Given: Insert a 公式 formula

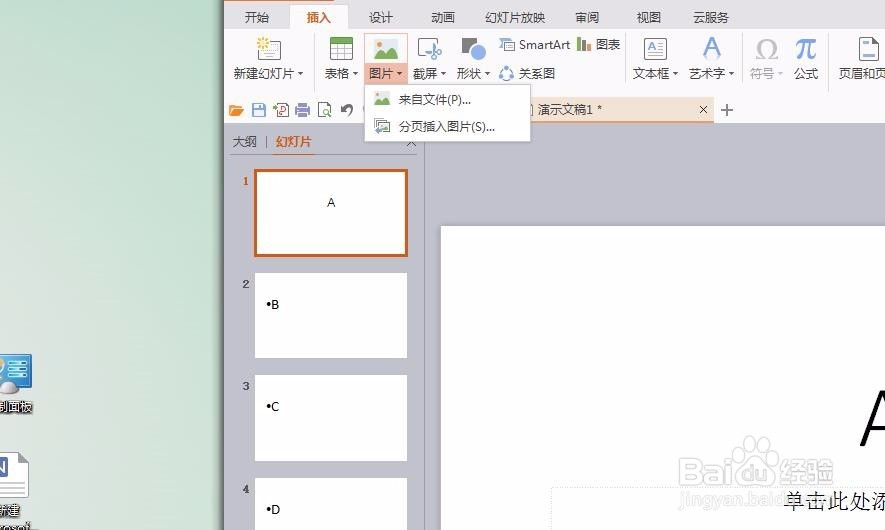Looking at the screenshot, I should pos(806,58).
